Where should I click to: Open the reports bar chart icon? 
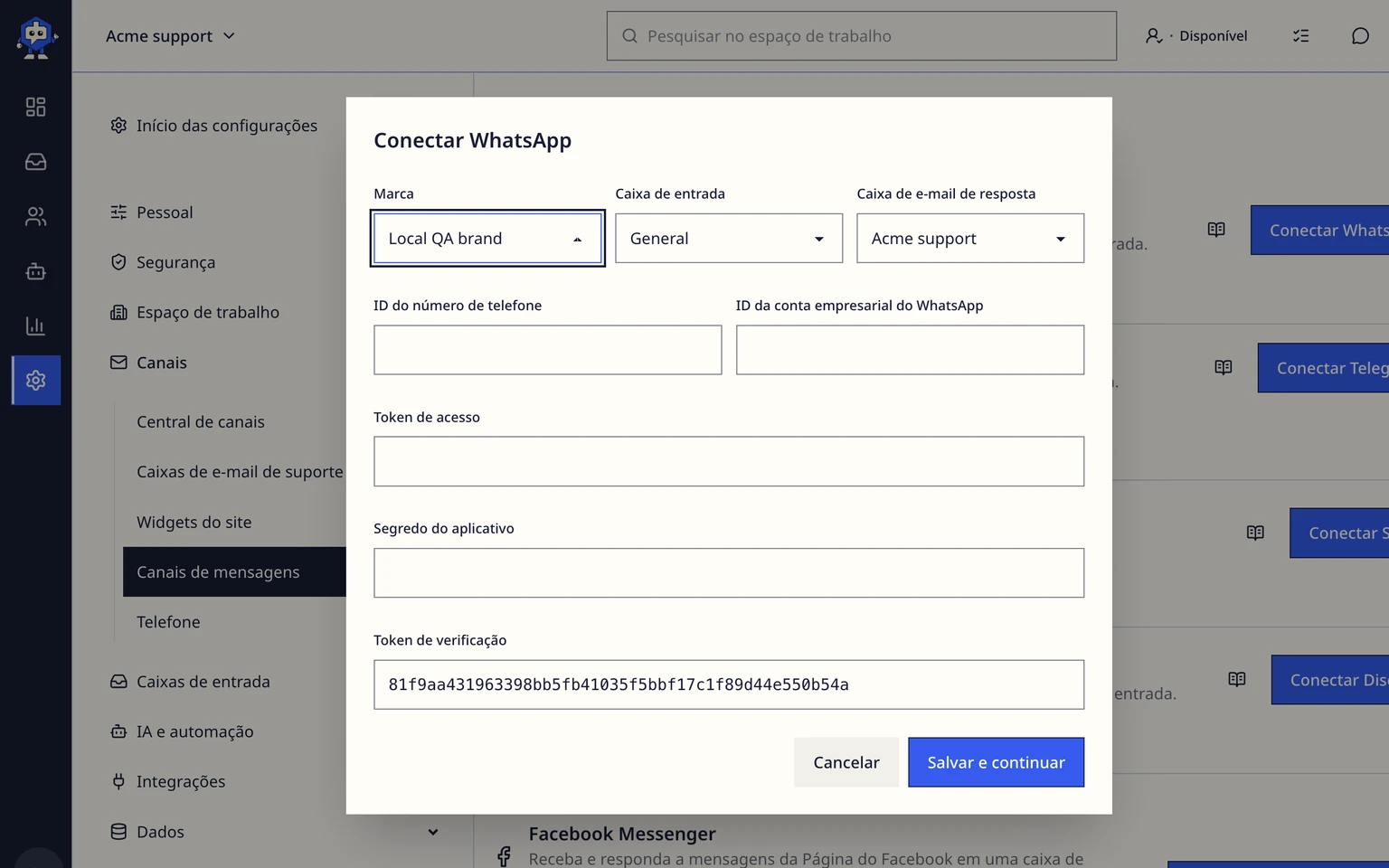click(35, 325)
